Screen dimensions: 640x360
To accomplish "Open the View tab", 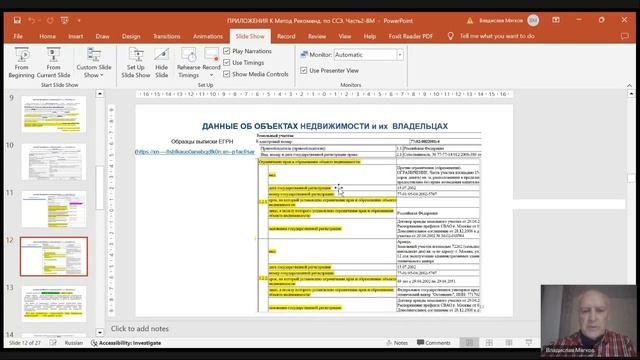I will 344,36.
